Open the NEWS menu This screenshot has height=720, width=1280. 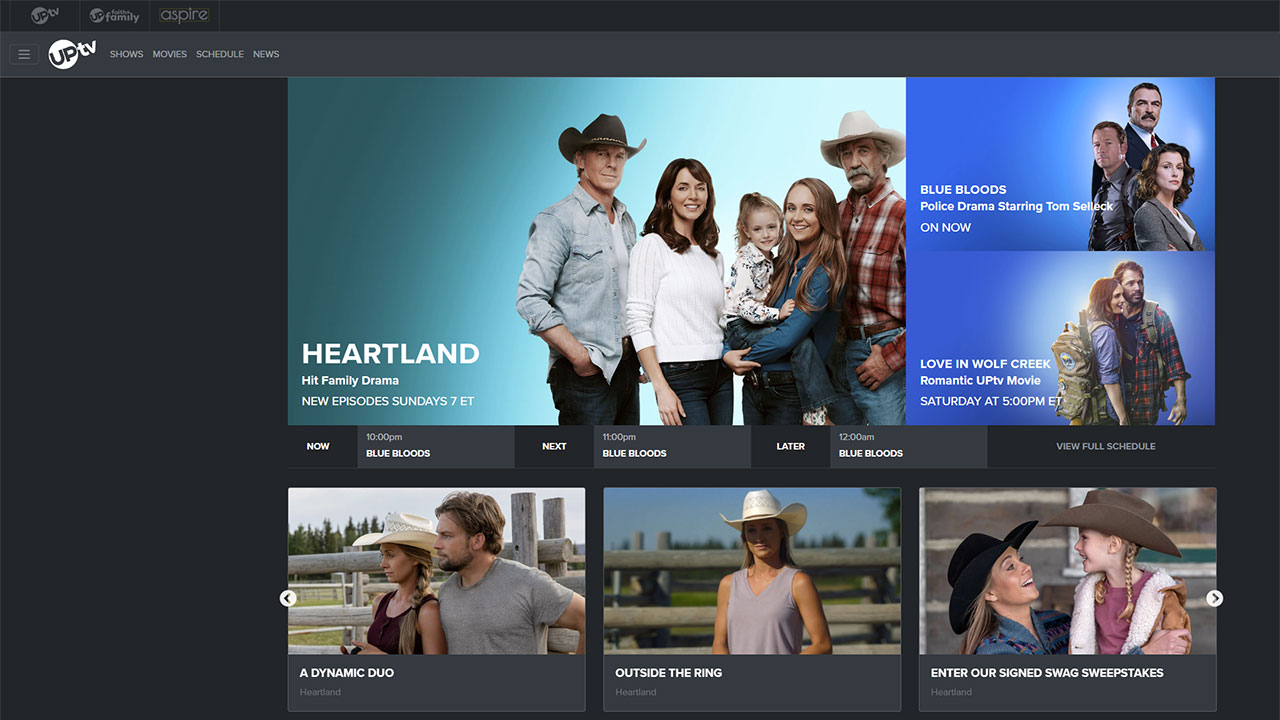click(266, 54)
